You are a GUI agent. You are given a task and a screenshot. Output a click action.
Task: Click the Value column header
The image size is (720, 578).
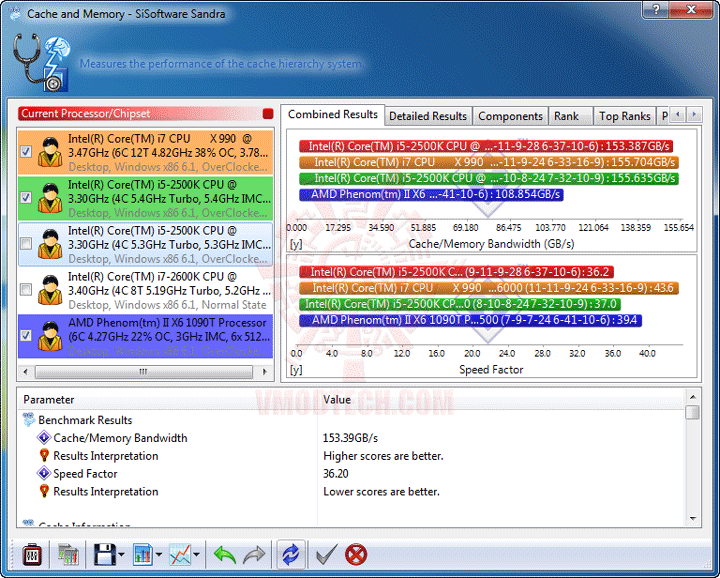point(501,399)
